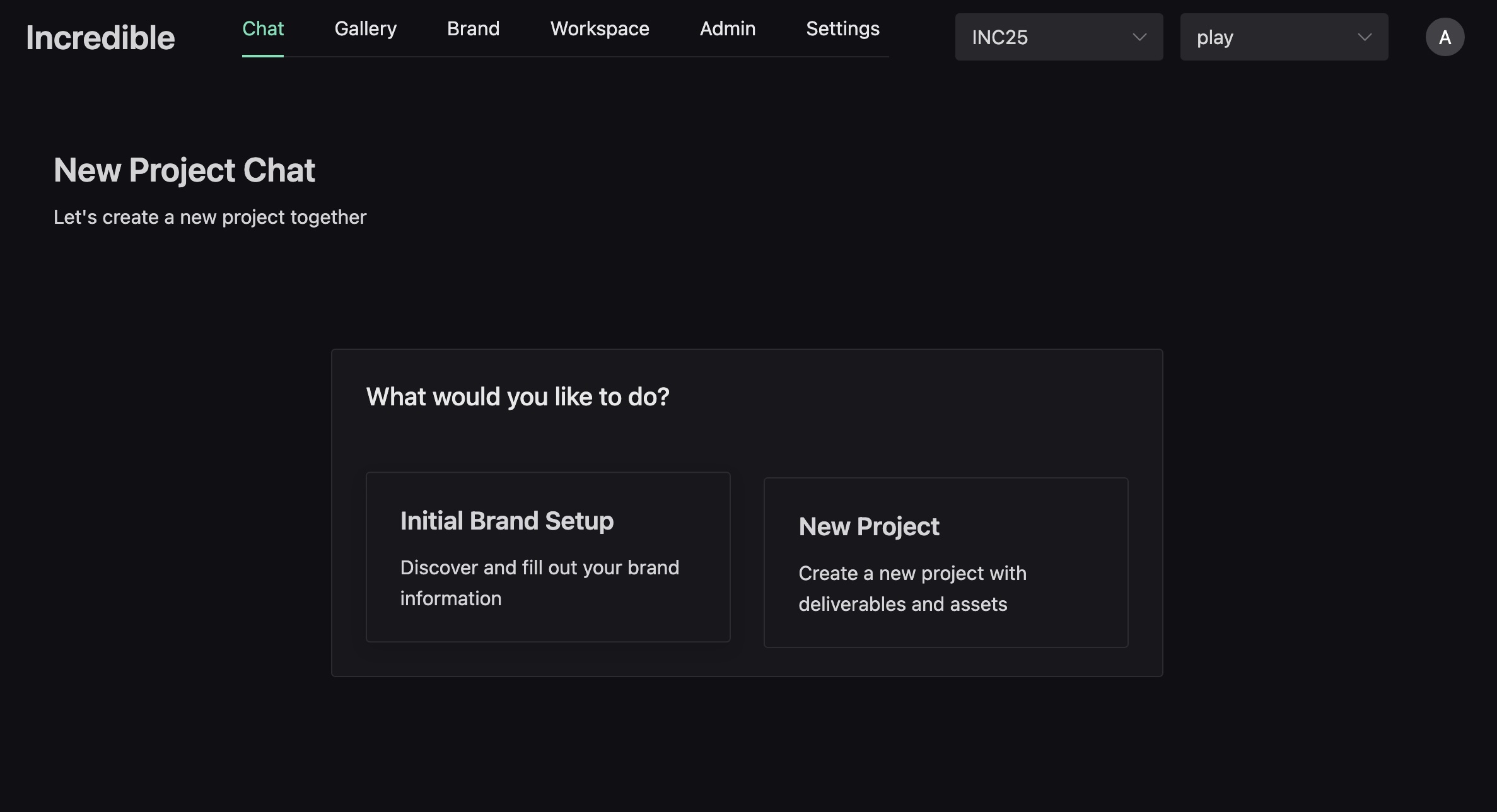1497x812 pixels.
Task: Switch to the Chat tab
Action: coord(263,29)
